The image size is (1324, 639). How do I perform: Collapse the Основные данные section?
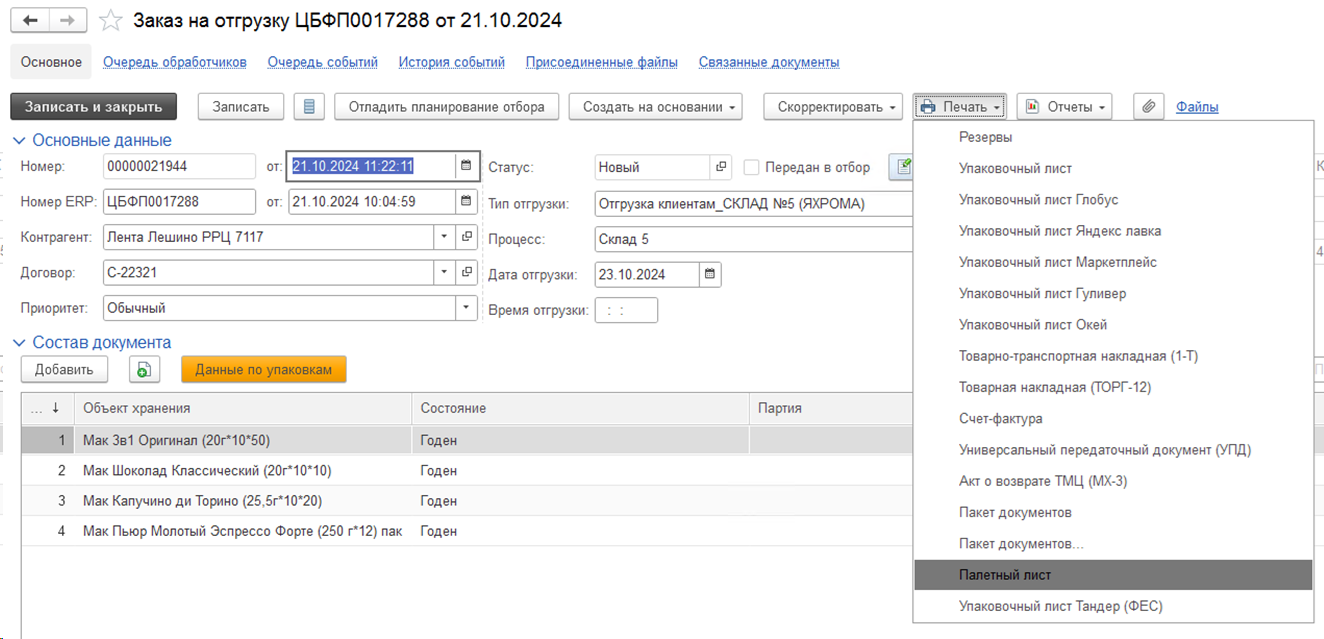click(x=19, y=141)
